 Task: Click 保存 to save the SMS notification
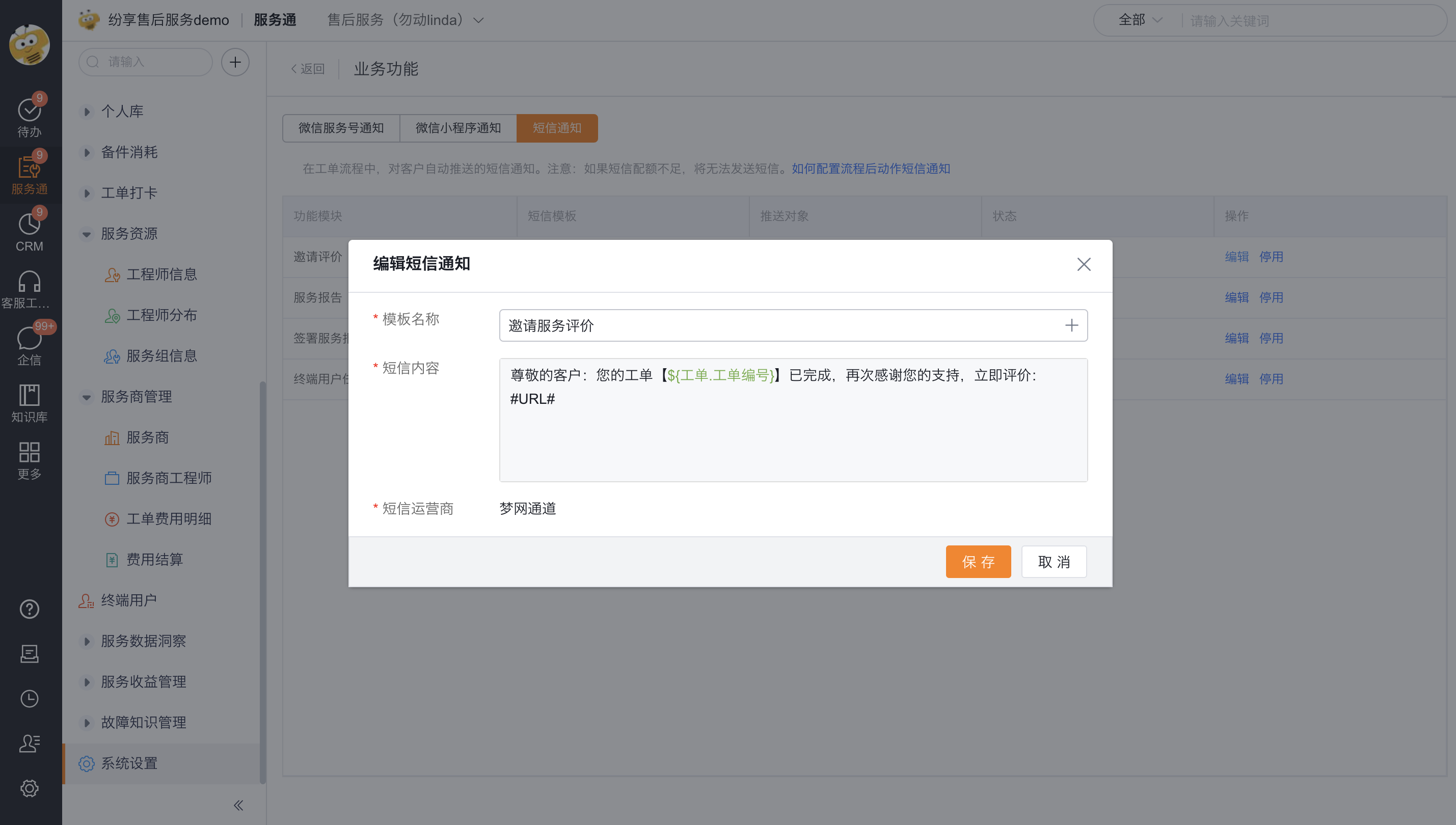click(x=978, y=561)
